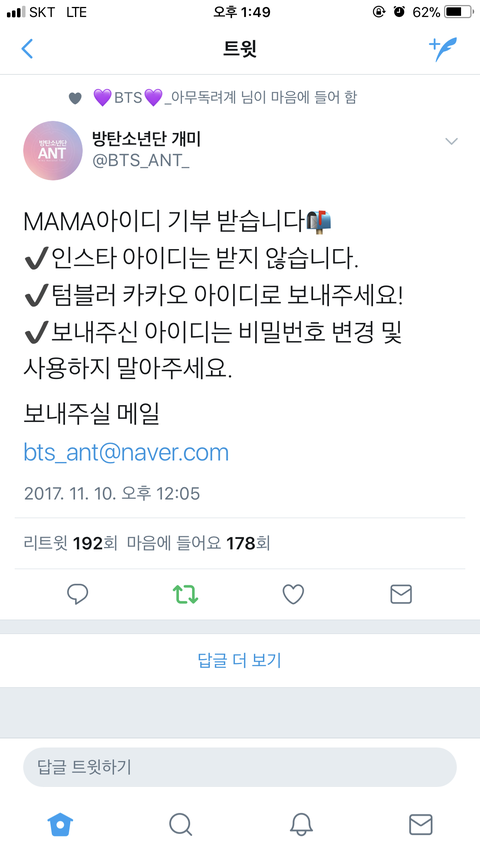This screenshot has height=853, width=480.
Task: View the 178 likes list
Action: 199,543
